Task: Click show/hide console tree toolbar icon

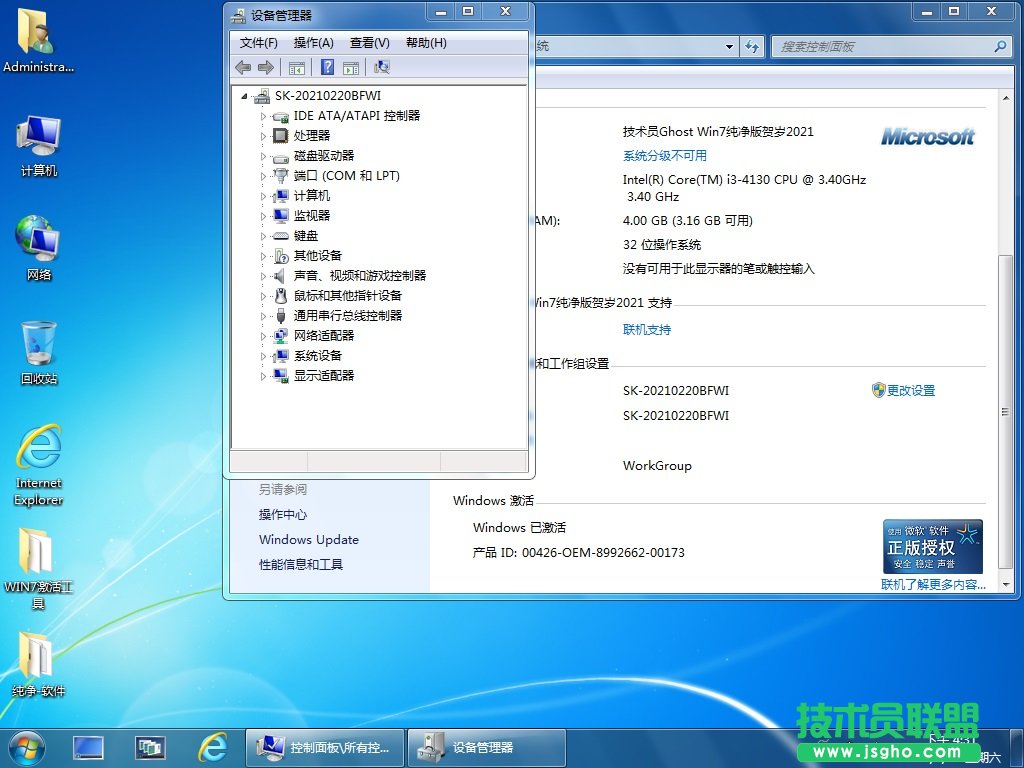Action: coord(296,67)
